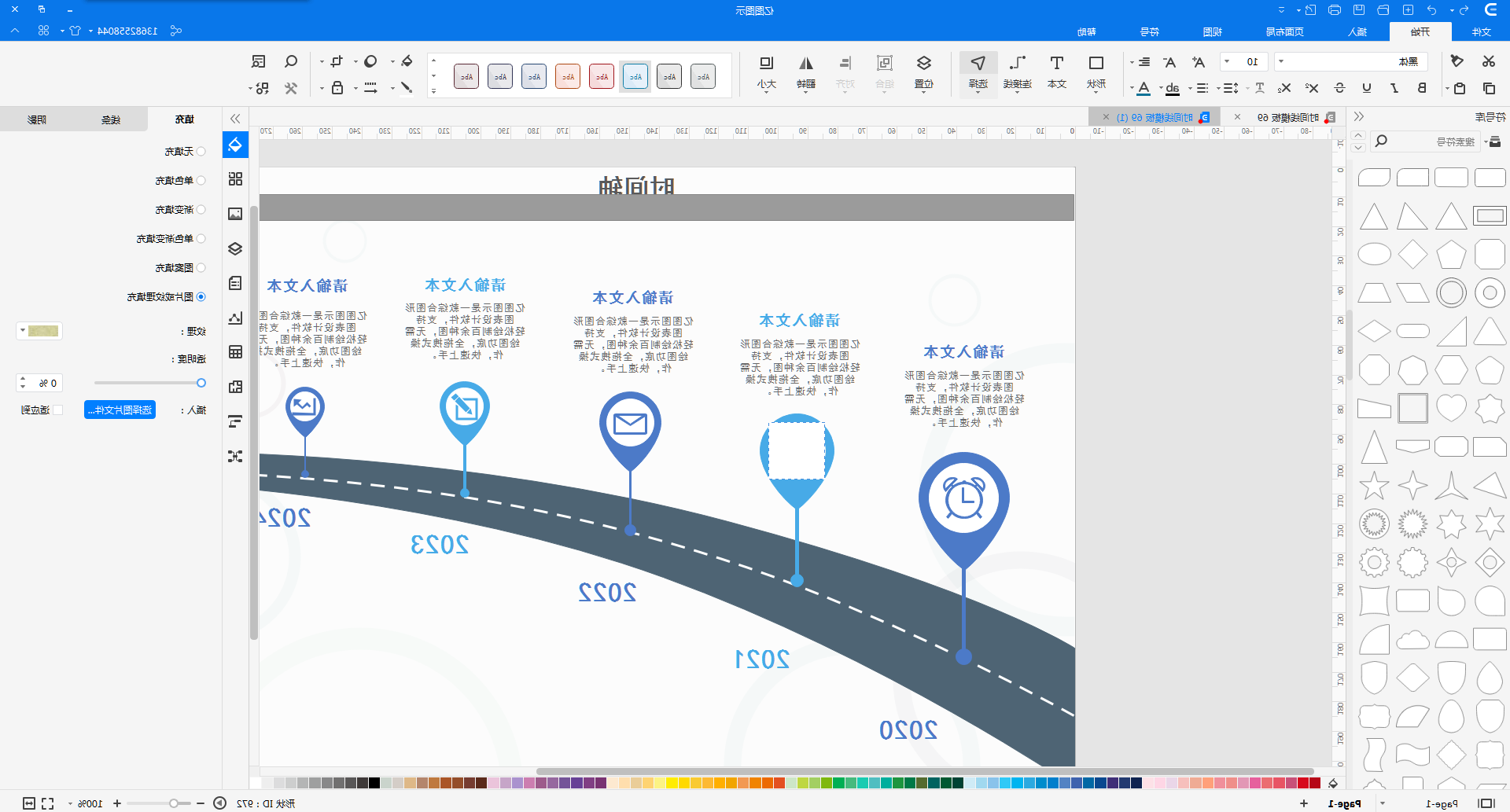
Task: Select the 图片或纹理填充 radio option
Action: coord(201,297)
